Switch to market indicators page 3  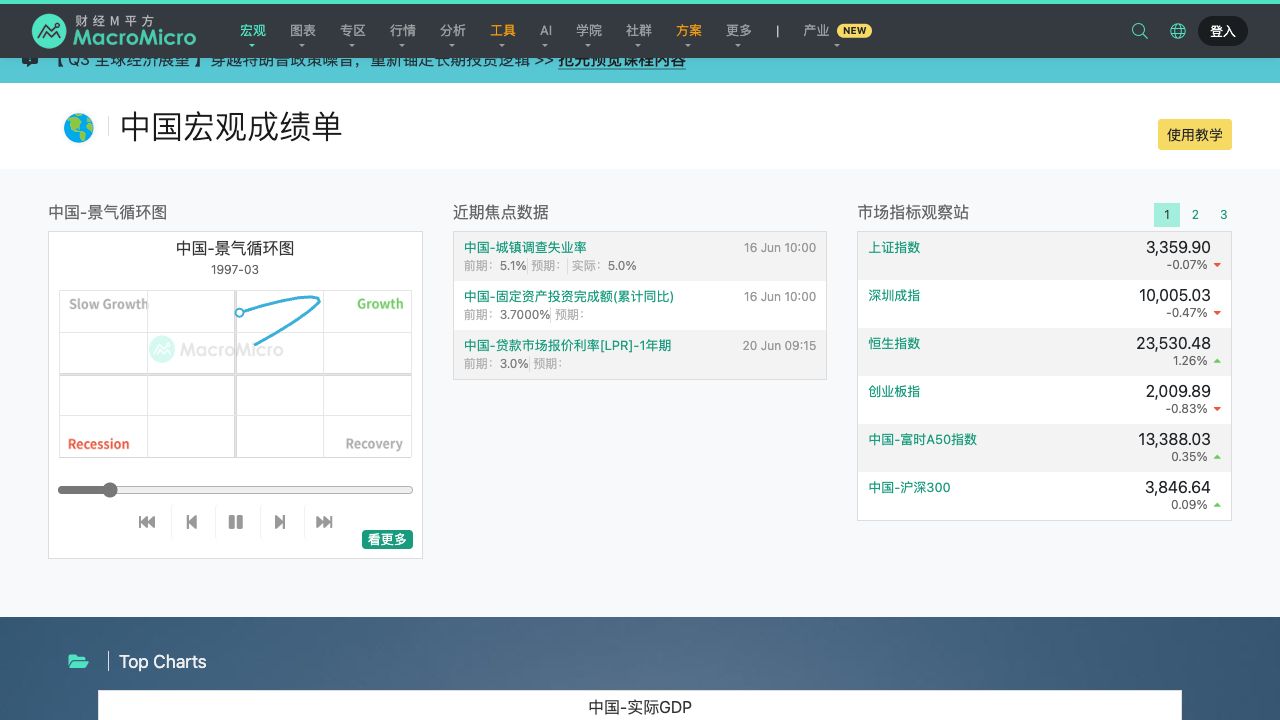[x=1223, y=215]
